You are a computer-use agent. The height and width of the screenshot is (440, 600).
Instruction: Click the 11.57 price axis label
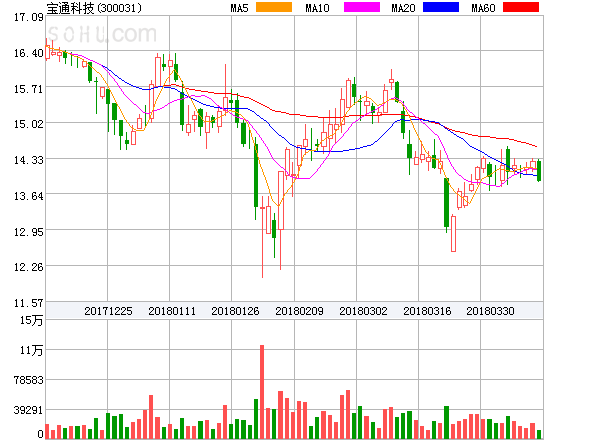29,303
